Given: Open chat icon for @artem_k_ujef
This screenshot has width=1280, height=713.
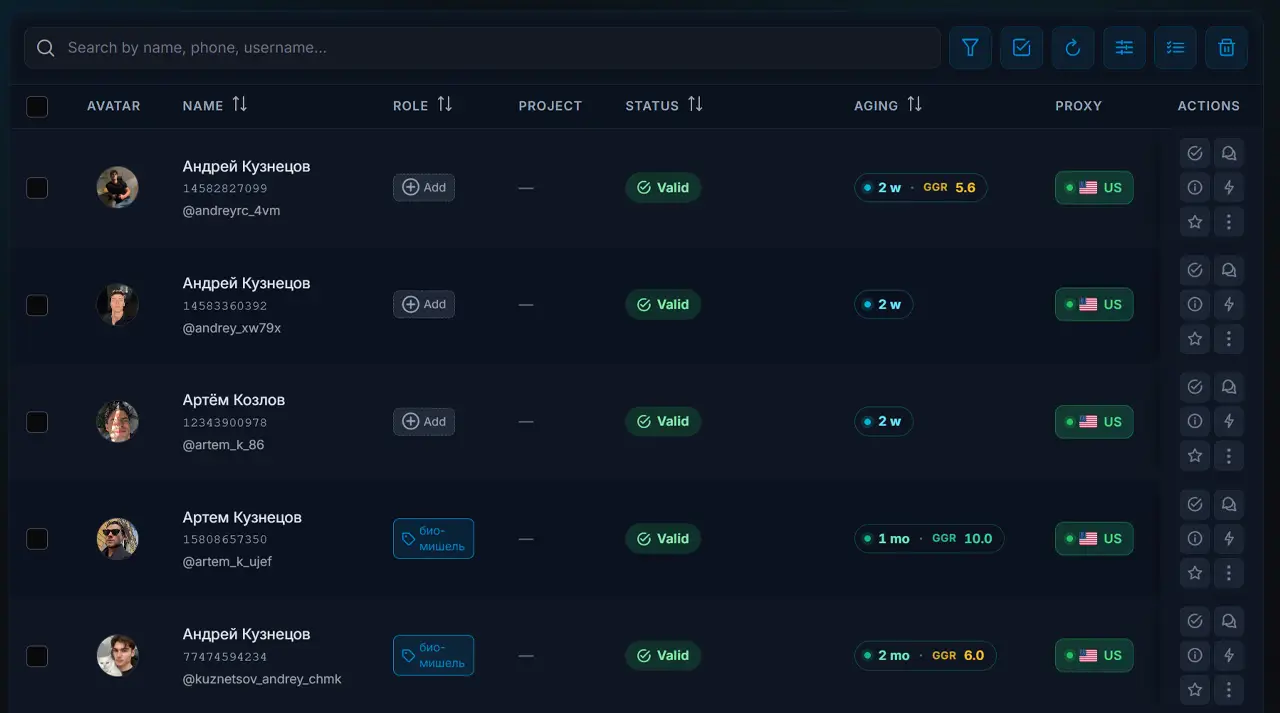Looking at the screenshot, I should [x=1229, y=504].
